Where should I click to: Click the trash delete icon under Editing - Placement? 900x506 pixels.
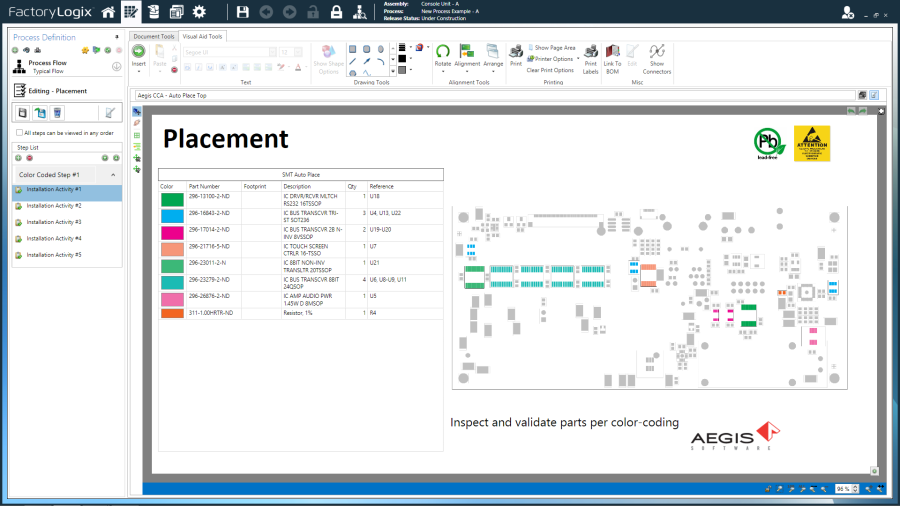pyautogui.click(x=59, y=113)
